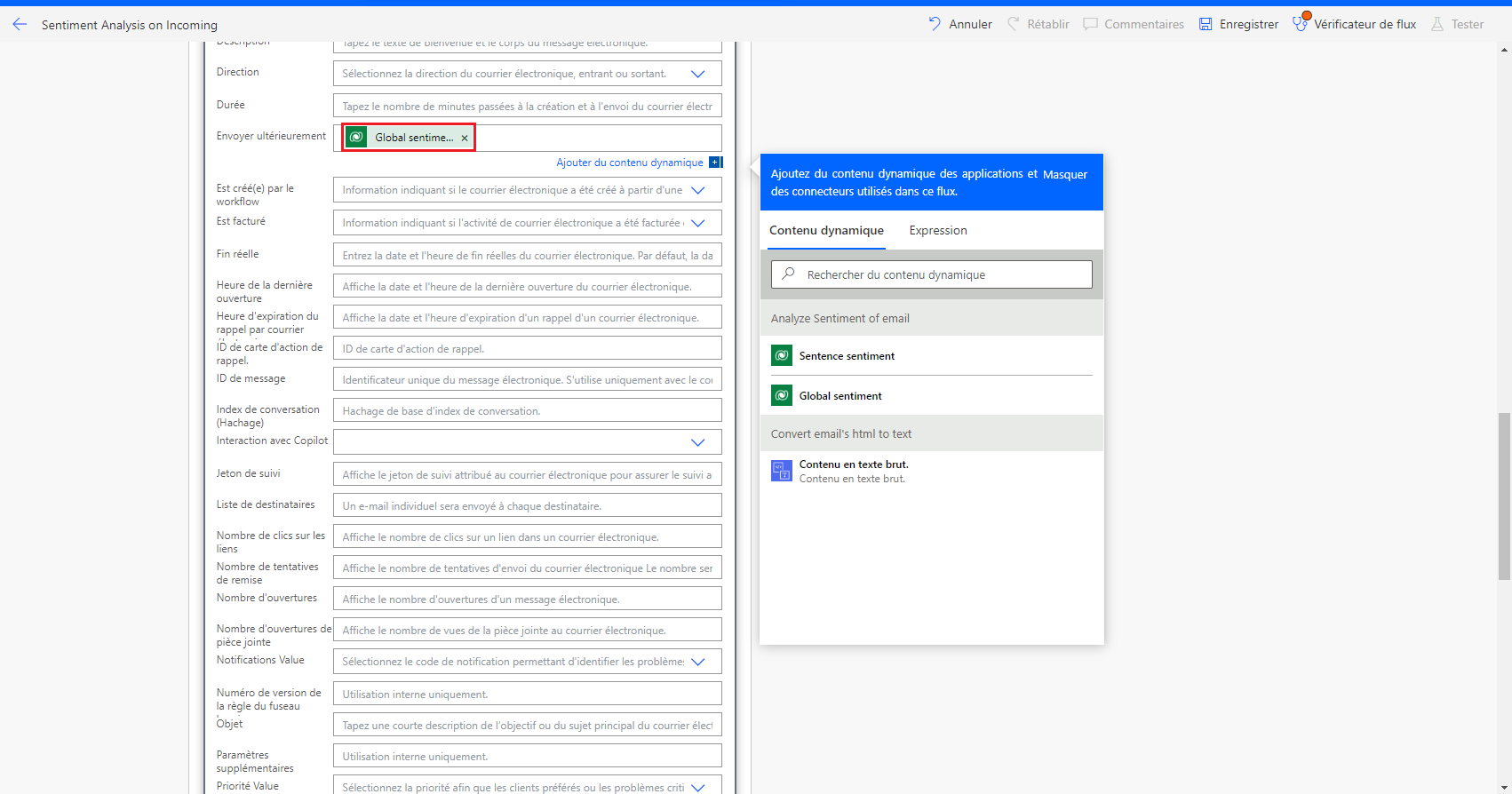
Task: Hide the dynamic content panel with Masquer
Action: point(1065,174)
